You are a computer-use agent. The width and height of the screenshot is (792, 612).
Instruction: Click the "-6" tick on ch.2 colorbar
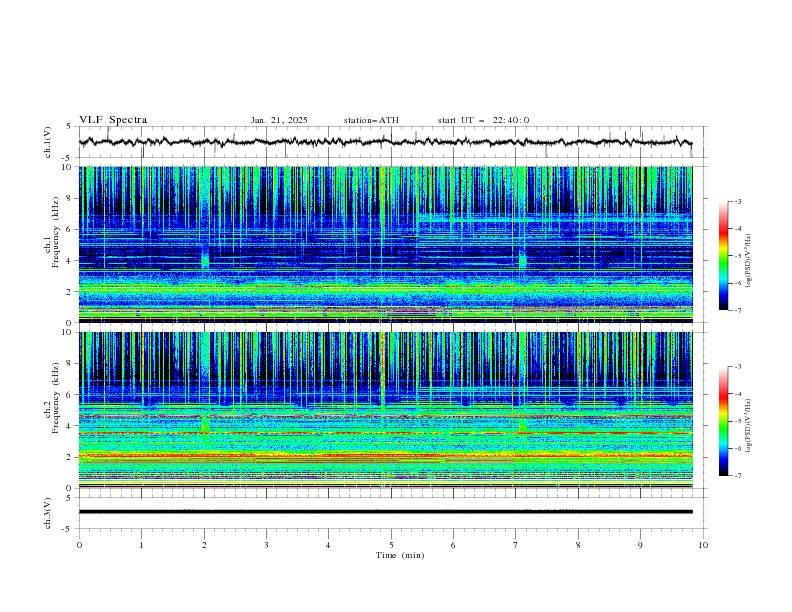[x=737, y=448]
